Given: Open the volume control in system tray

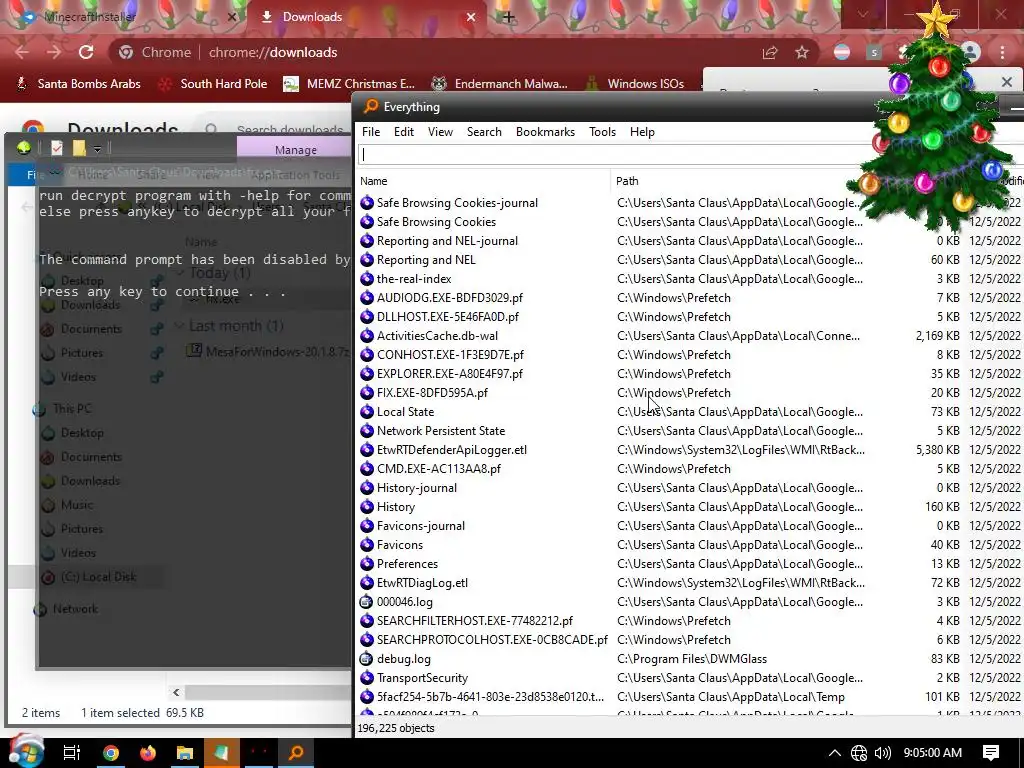Looking at the screenshot, I should 882,753.
